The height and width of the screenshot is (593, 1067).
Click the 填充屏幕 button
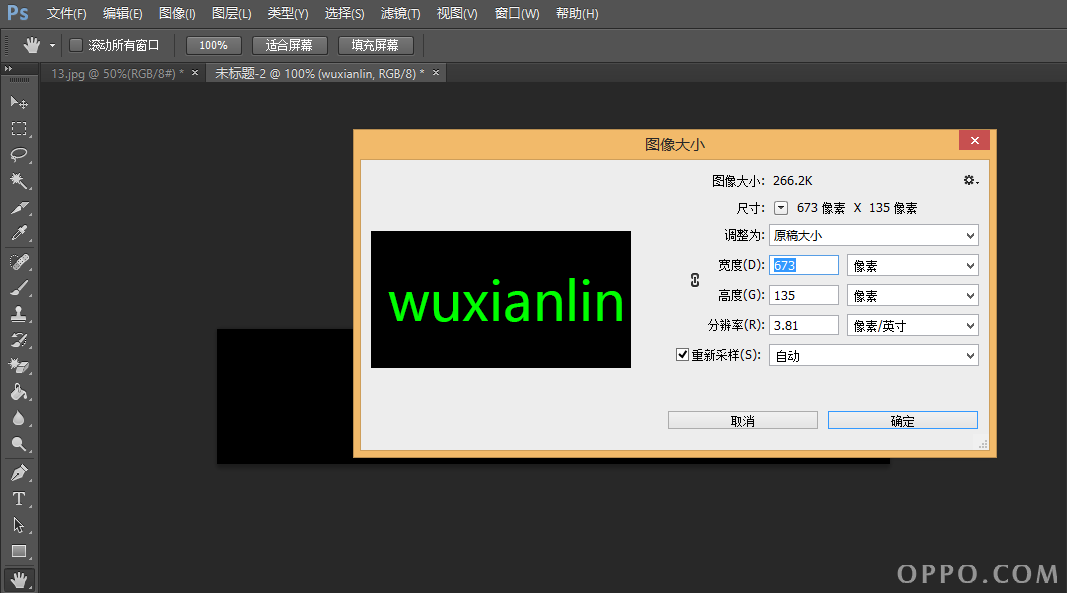click(x=376, y=46)
